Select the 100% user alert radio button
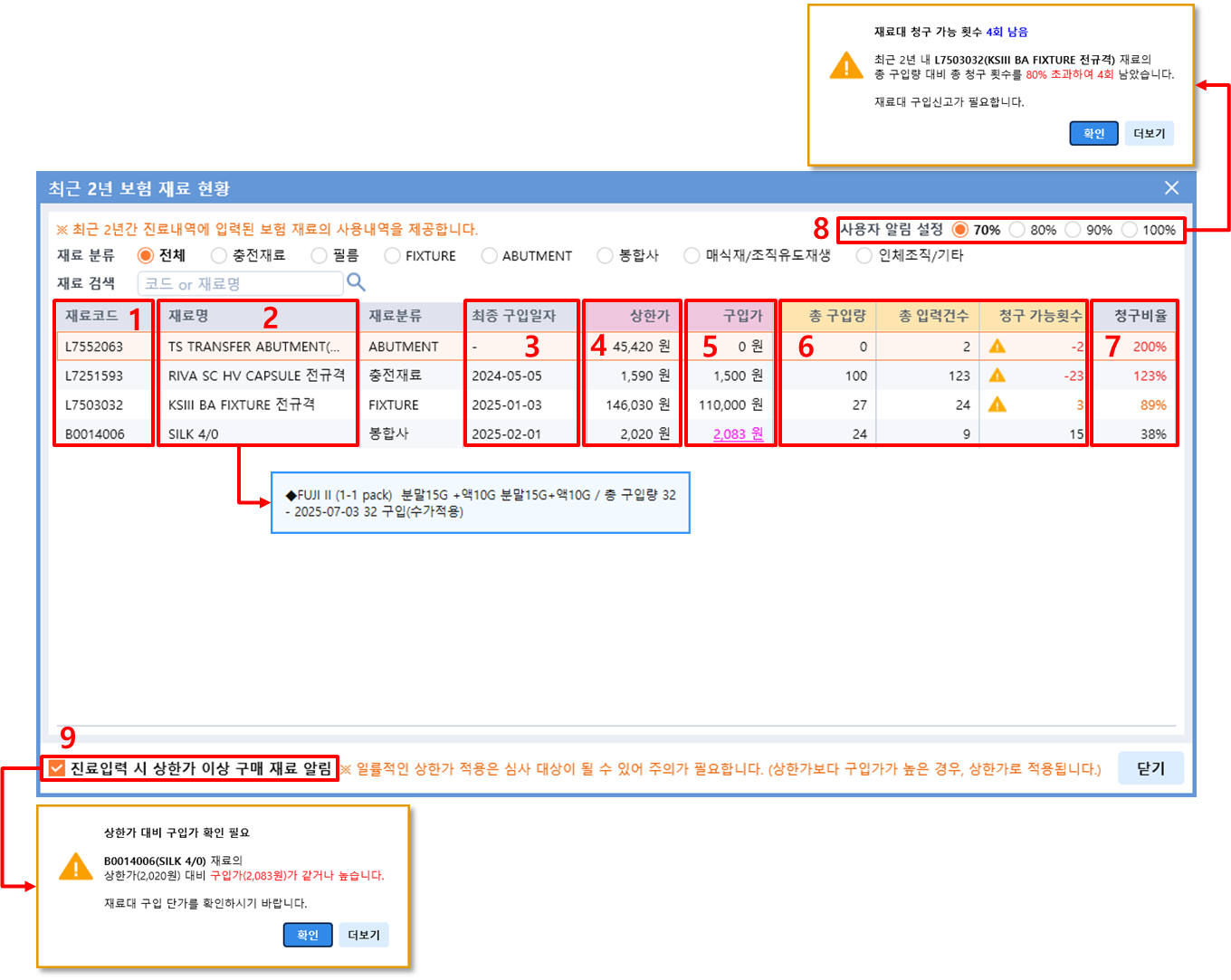The width and height of the screenshot is (1231, 980). coord(1130,230)
